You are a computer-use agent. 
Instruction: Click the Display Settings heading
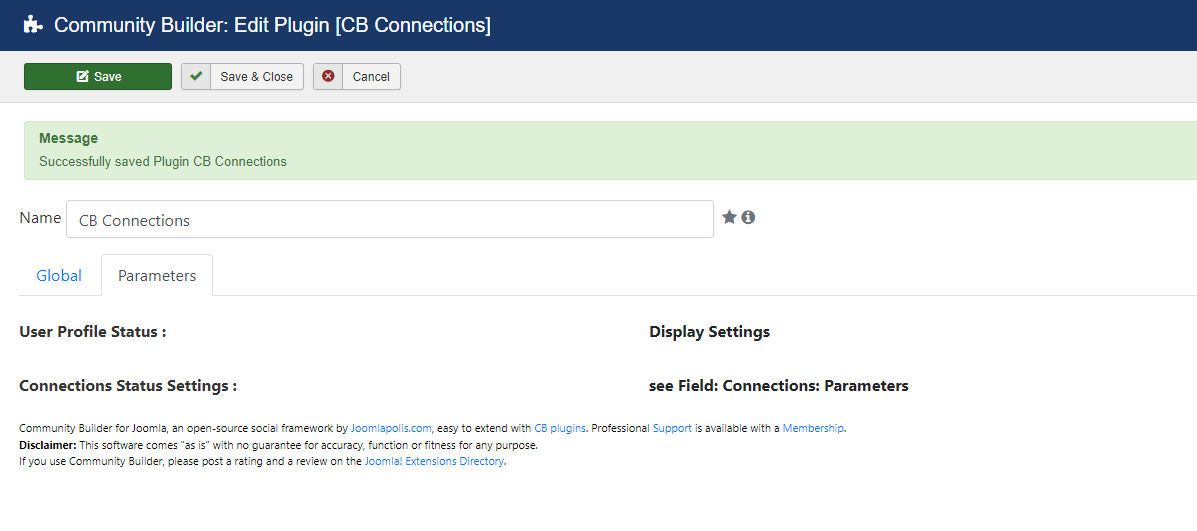tap(709, 332)
